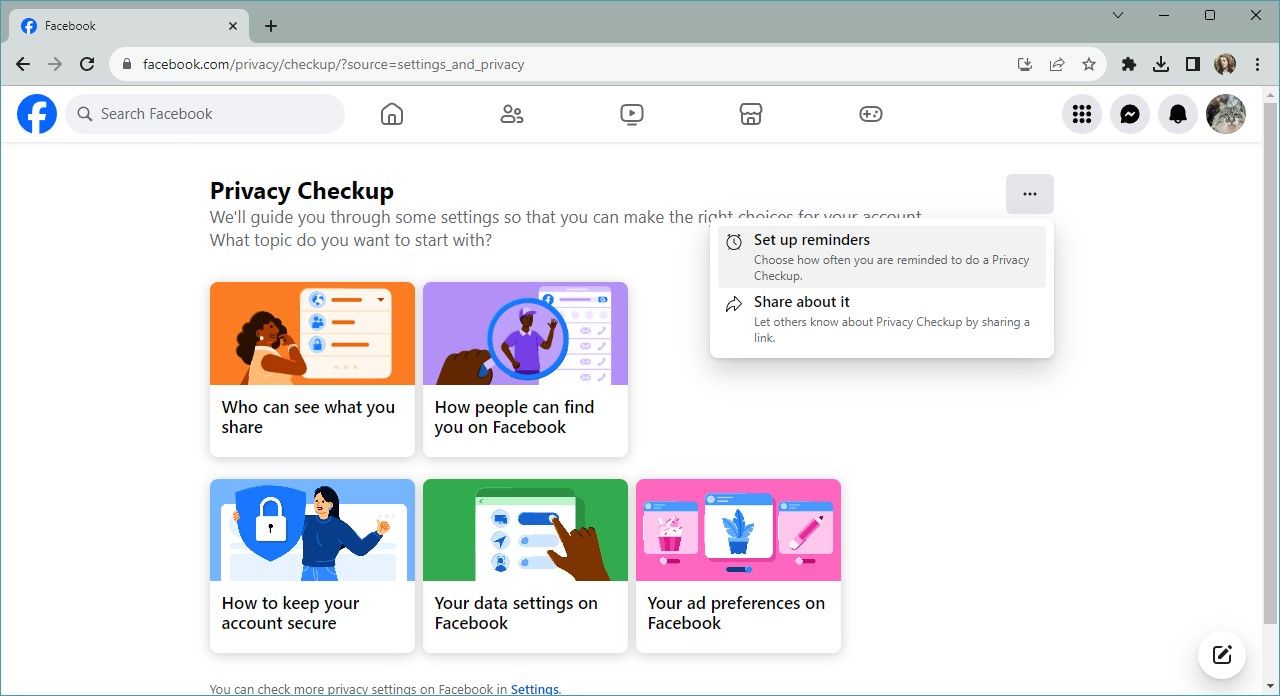Start the How to keep your account secure checkup
The image size is (1280, 696).
click(312, 565)
